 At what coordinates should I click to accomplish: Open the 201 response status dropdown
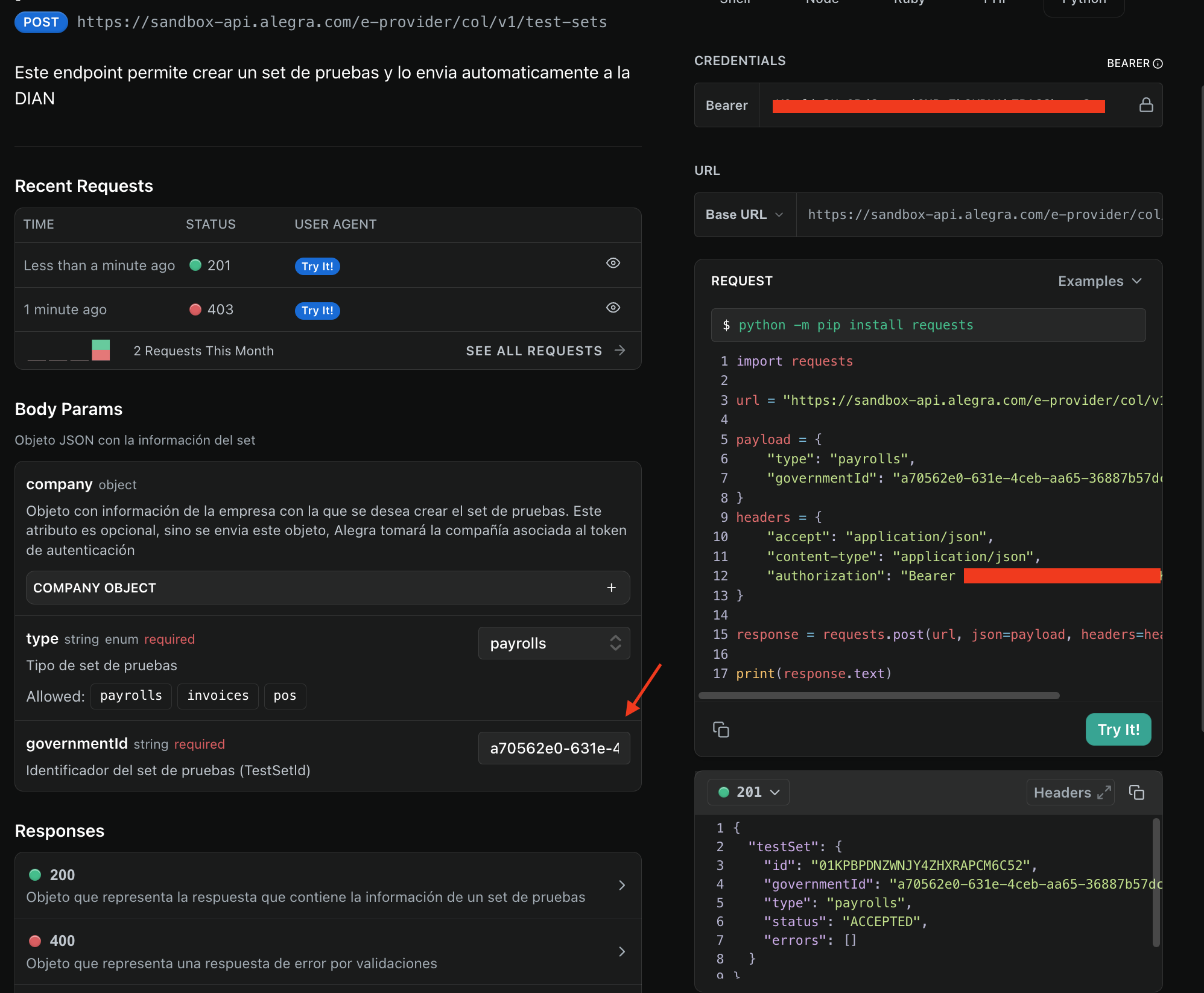[x=749, y=792]
